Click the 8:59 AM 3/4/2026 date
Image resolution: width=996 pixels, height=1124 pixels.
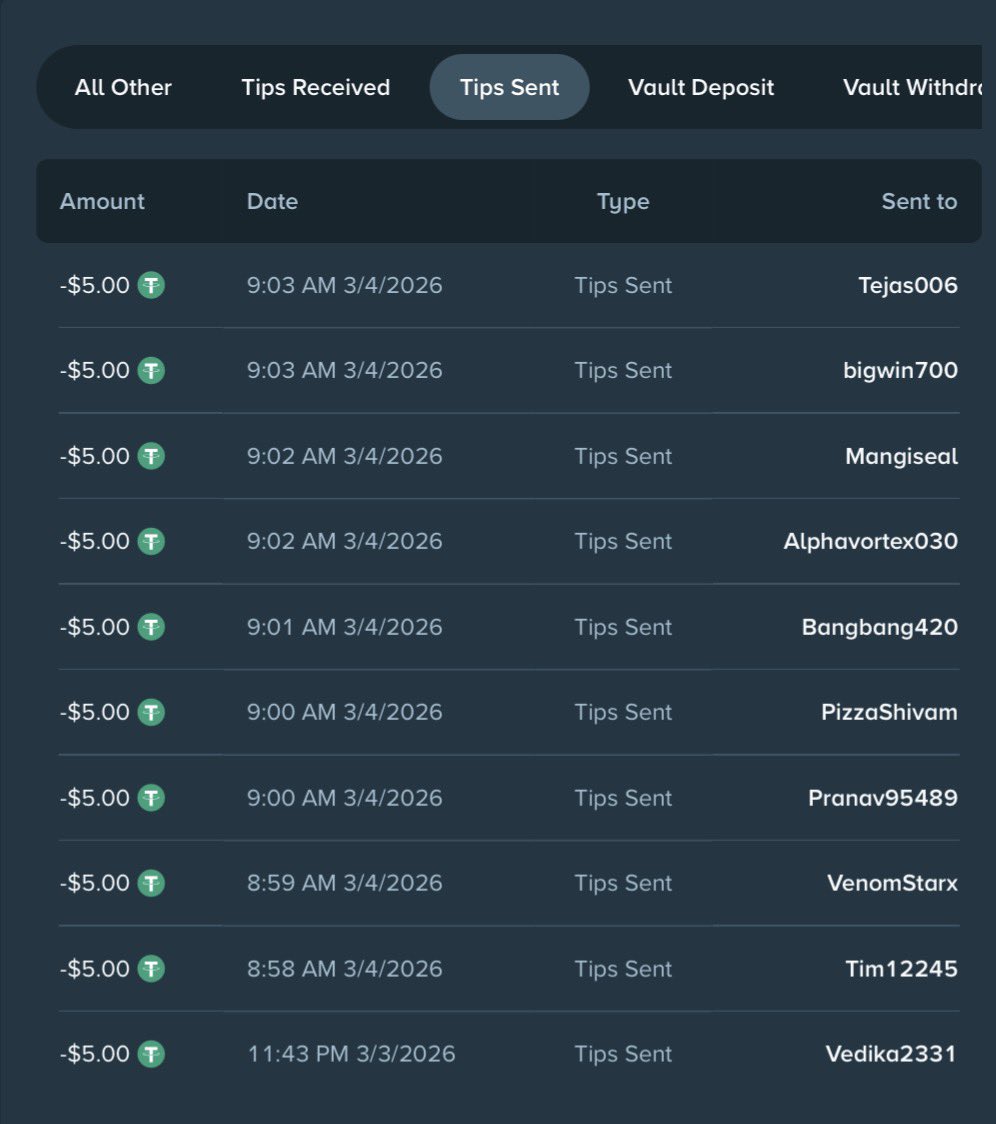pos(344,883)
